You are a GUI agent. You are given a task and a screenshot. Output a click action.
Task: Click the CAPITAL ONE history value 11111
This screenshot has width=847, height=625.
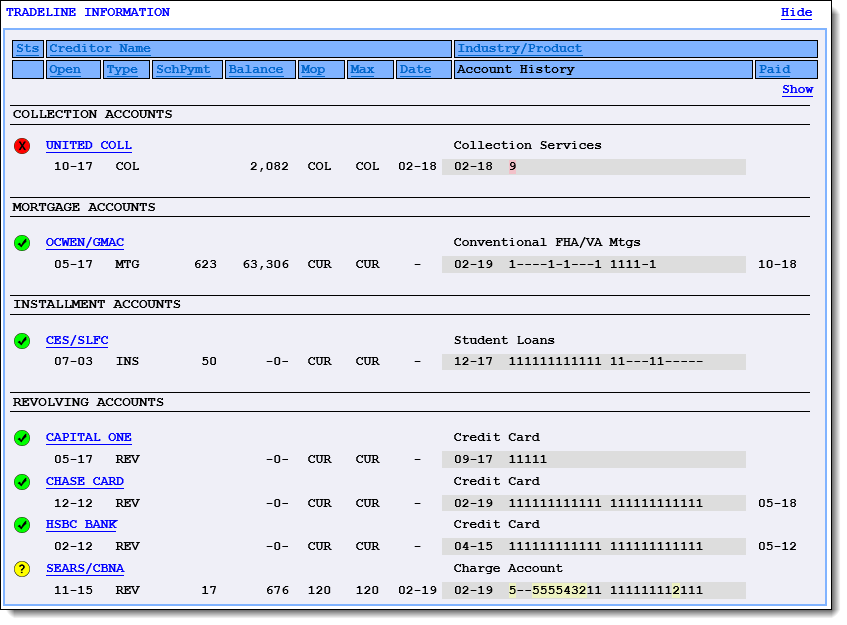528,460
